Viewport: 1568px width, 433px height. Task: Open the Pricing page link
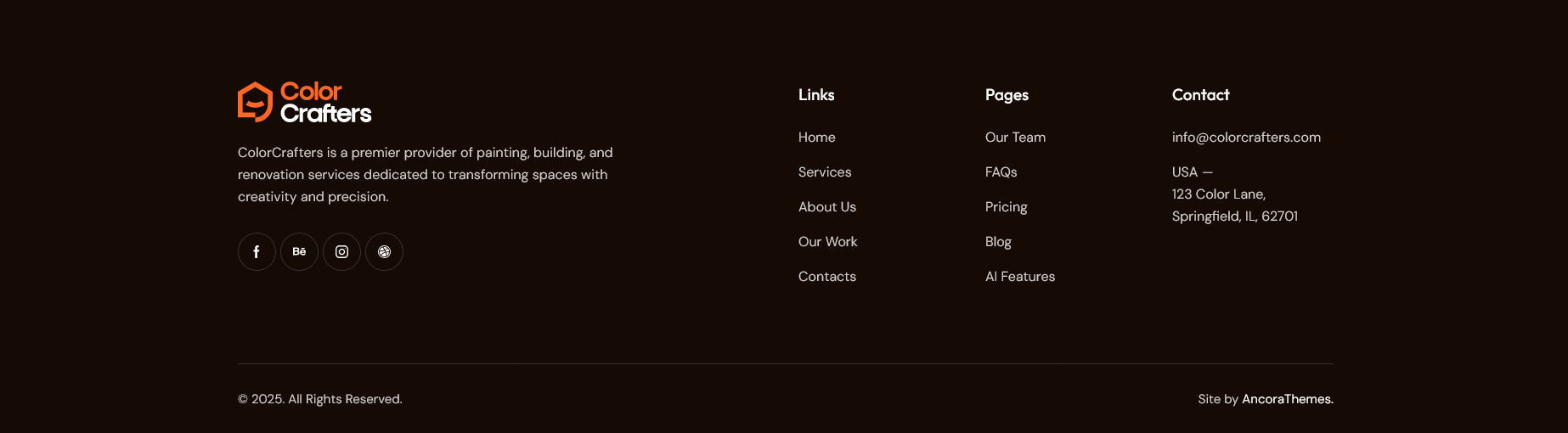(x=1007, y=207)
